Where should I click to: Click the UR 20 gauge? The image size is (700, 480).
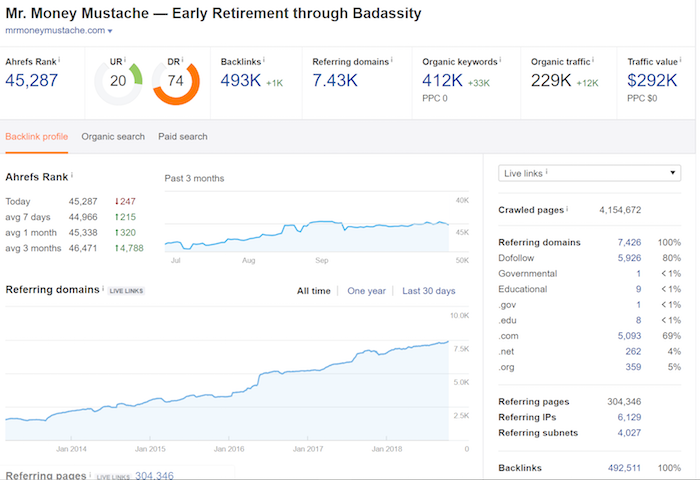point(118,83)
